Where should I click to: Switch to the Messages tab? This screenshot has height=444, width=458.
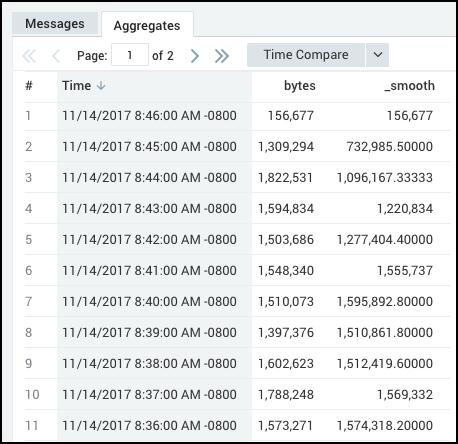pos(55,24)
